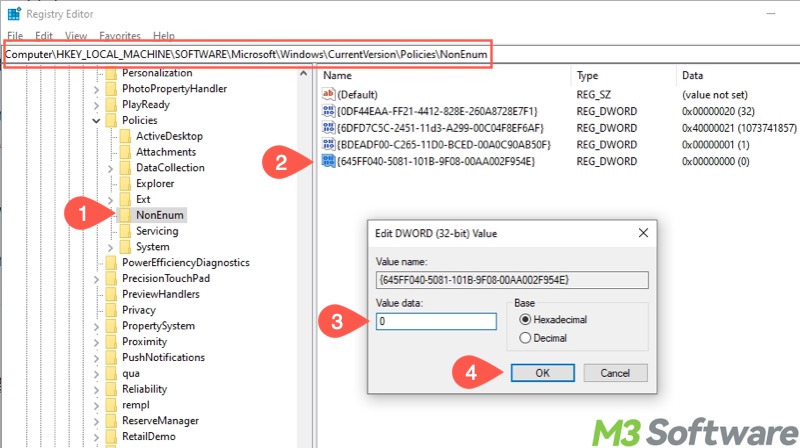Select the Decimal base radio button
The height and width of the screenshot is (448, 800).
(526, 339)
